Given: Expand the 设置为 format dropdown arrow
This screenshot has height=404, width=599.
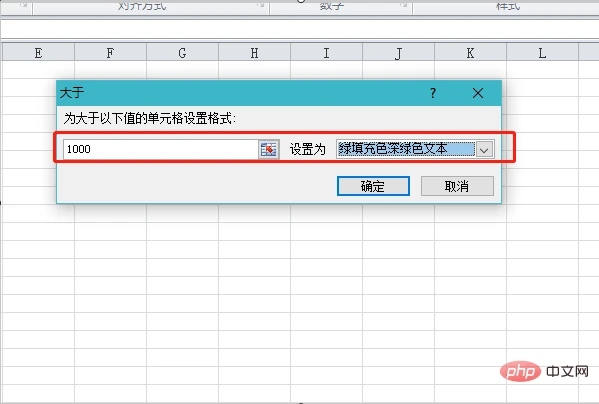Looking at the screenshot, I should (484, 149).
